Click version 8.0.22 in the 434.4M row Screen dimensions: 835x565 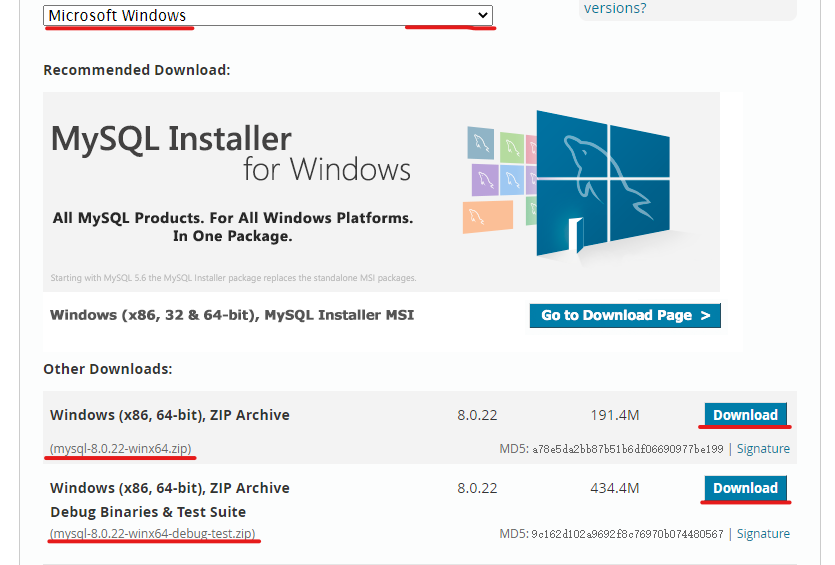tap(477, 488)
